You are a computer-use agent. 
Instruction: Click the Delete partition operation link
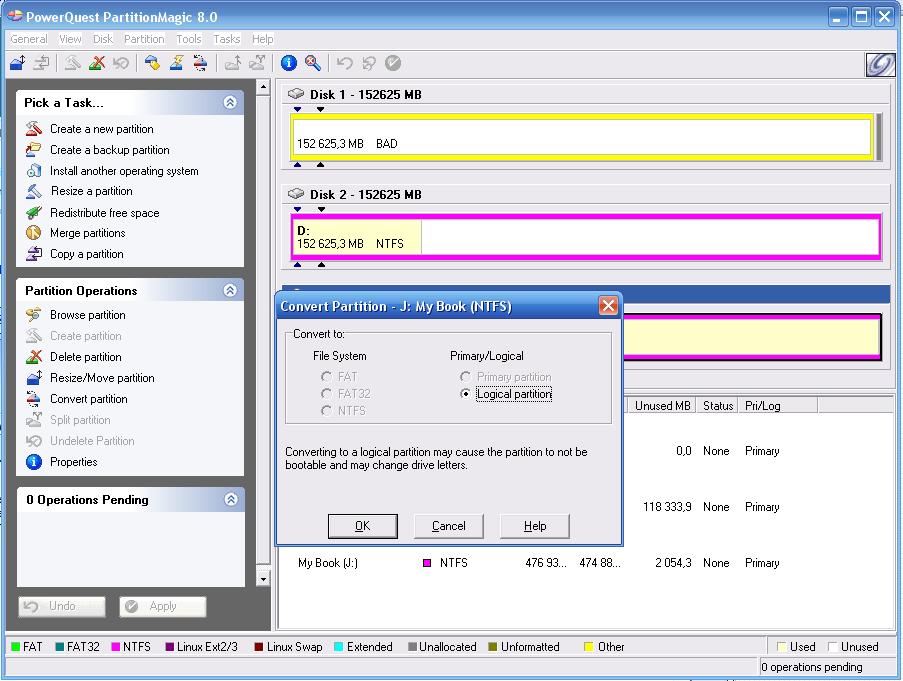coord(86,357)
